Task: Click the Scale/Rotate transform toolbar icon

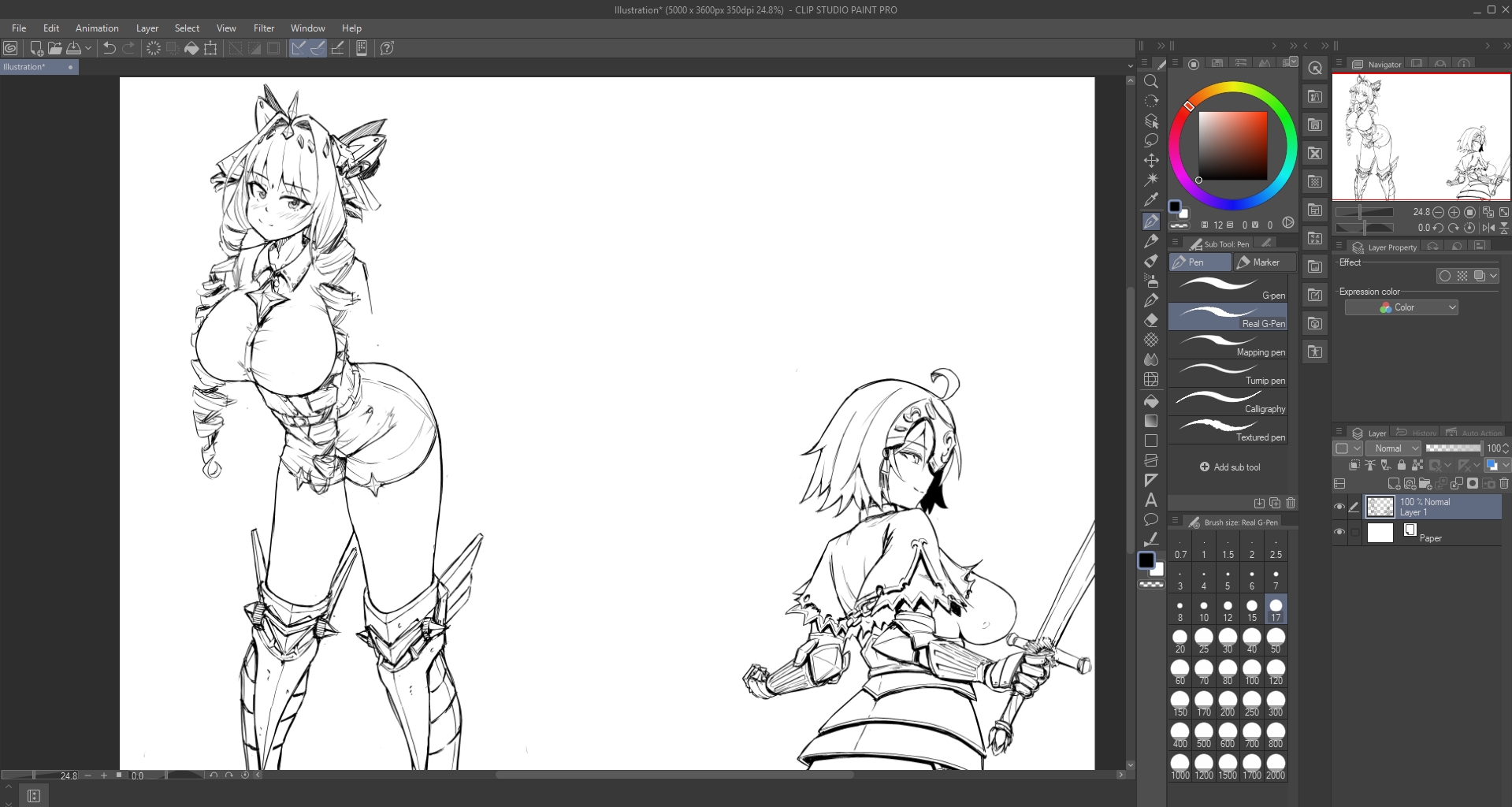Action: tap(210, 48)
